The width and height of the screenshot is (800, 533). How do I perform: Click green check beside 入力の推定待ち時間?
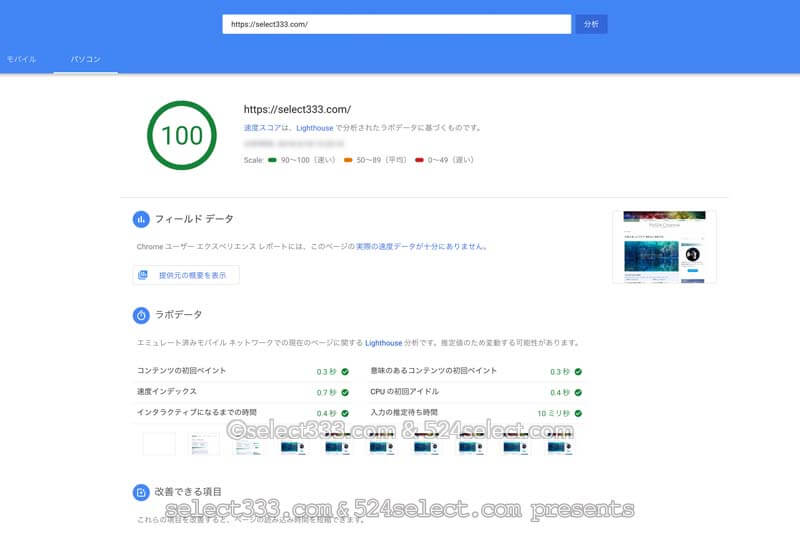coord(578,413)
